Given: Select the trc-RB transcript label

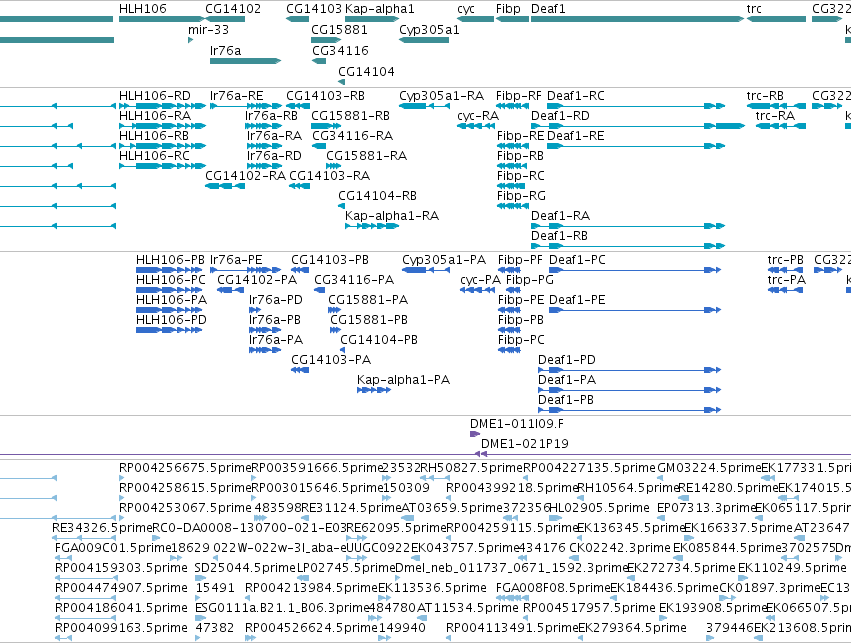Looking at the screenshot, I should pos(765,96).
